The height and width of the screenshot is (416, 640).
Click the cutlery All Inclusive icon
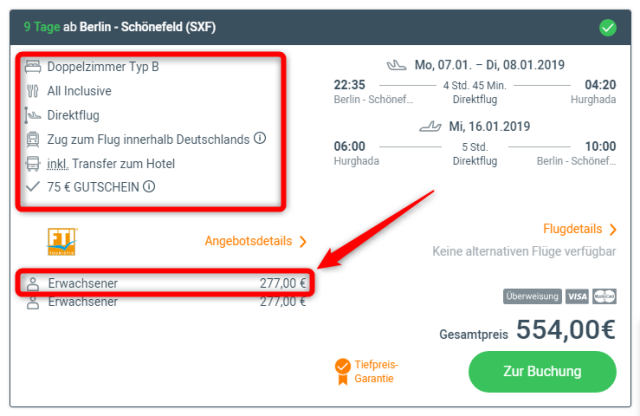click(x=33, y=91)
